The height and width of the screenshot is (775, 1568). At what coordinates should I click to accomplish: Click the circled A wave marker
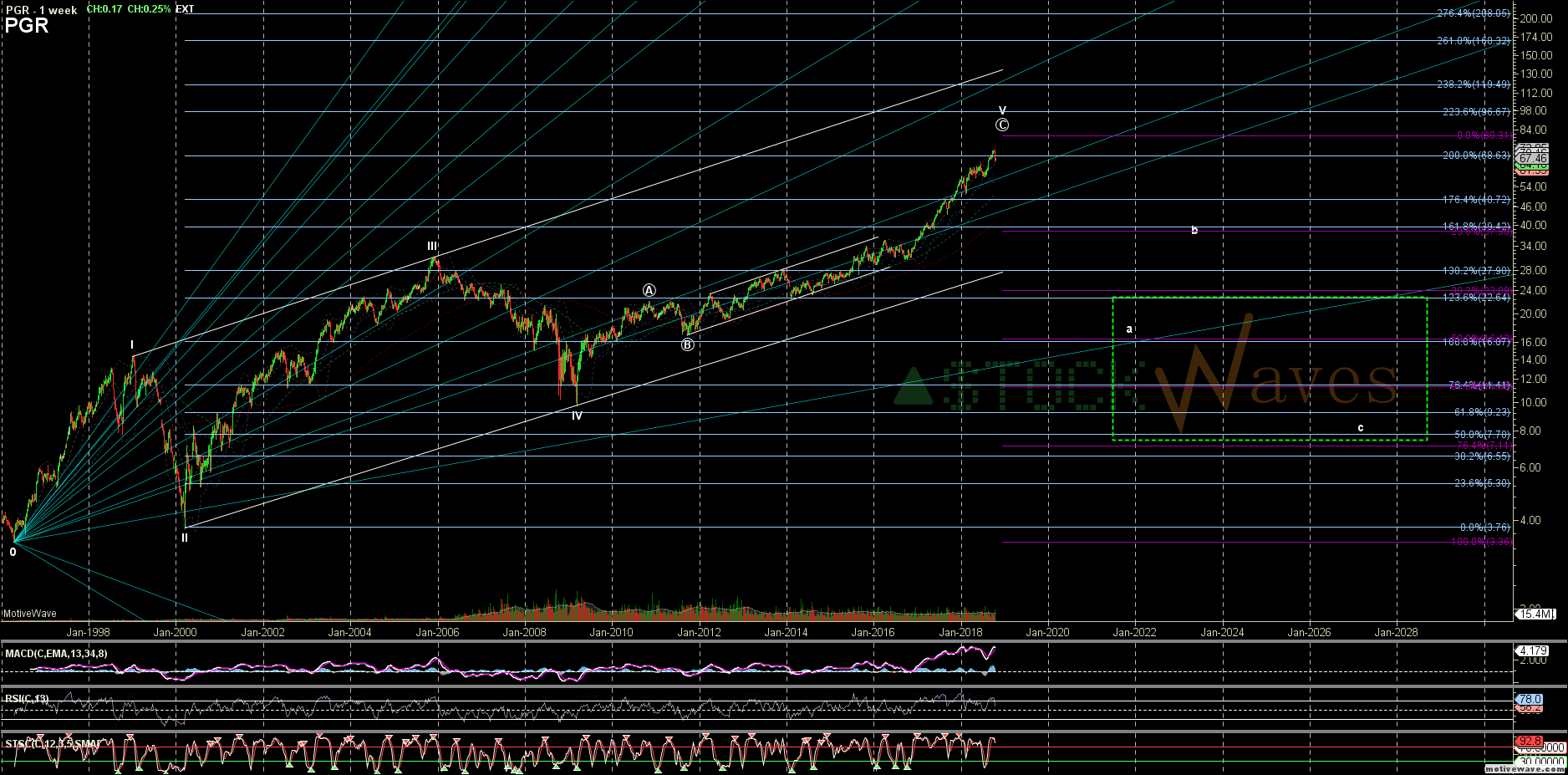point(649,290)
